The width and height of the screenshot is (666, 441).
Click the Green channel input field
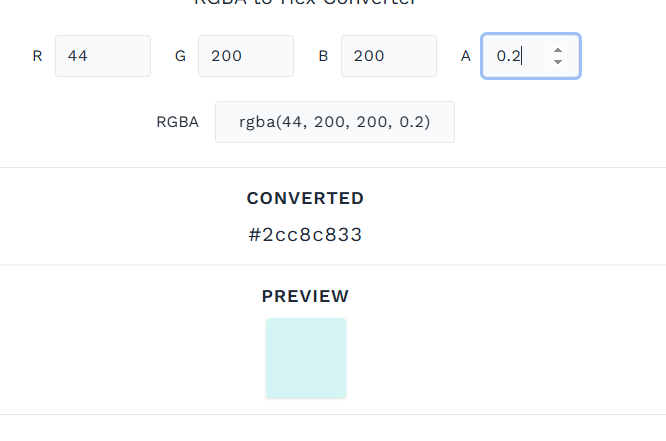click(x=245, y=56)
